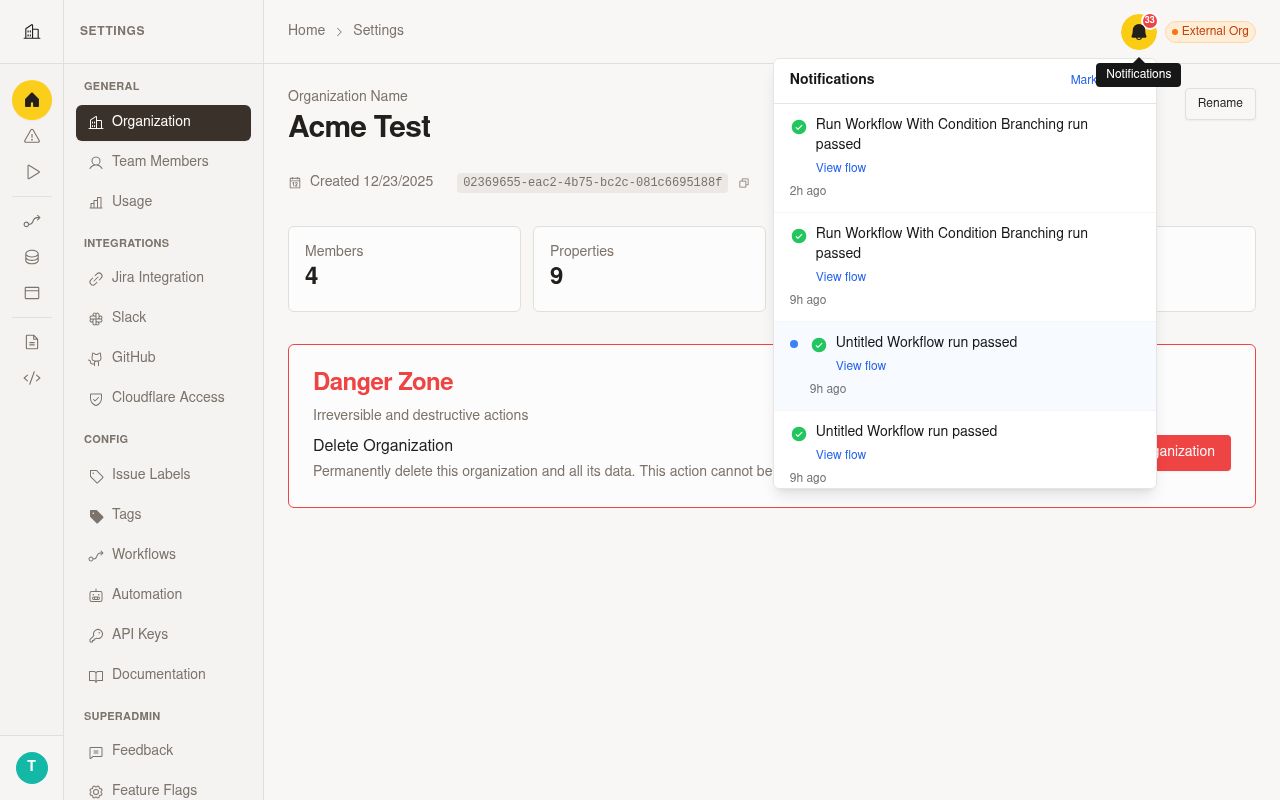Go to Slack integration
This screenshot has width=1280, height=800.
(x=163, y=317)
